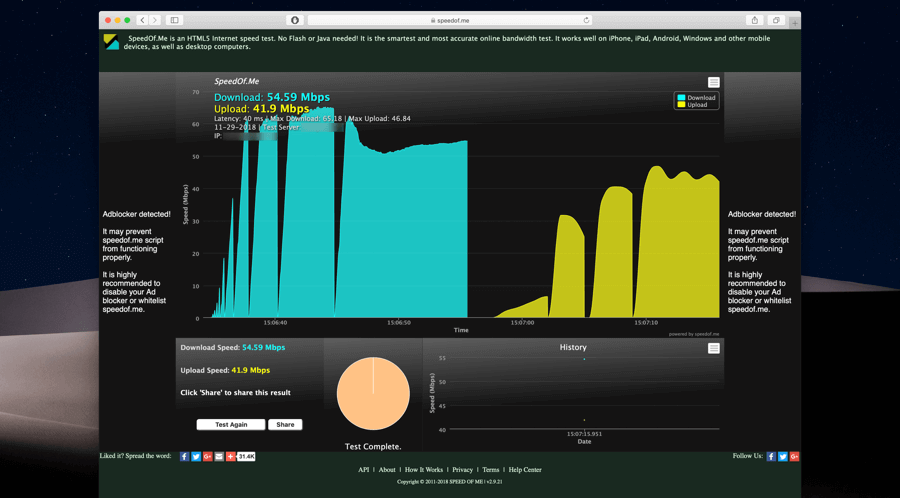This screenshot has height=498, width=900.
Task: Go forward with Safari's forward arrow
Action: coord(155,20)
